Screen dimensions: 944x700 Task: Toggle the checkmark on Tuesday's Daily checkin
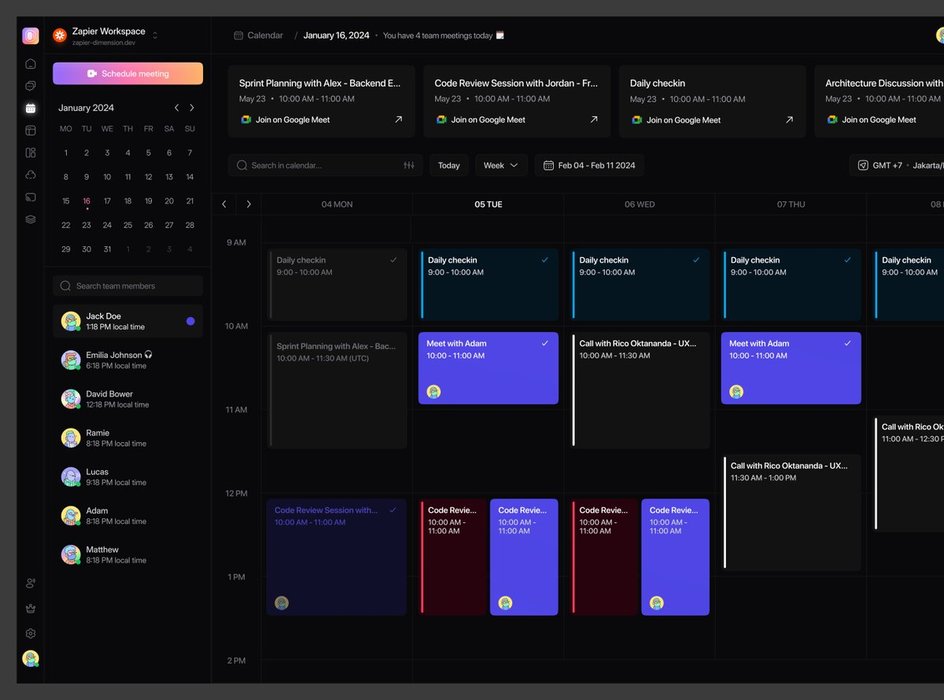545,260
